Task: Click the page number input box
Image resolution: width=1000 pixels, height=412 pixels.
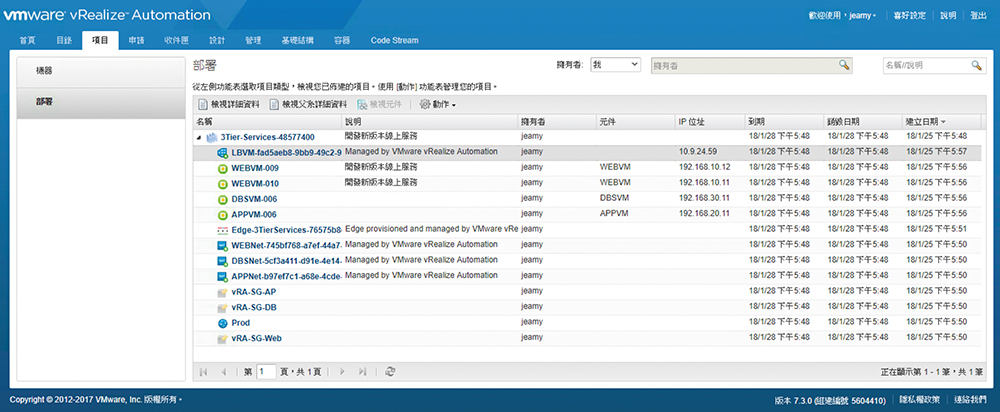Action: click(x=266, y=371)
